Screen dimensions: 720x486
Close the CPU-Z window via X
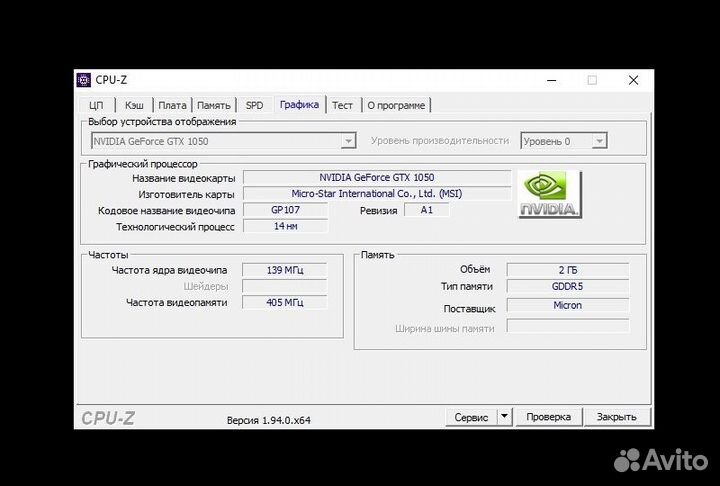(x=634, y=80)
